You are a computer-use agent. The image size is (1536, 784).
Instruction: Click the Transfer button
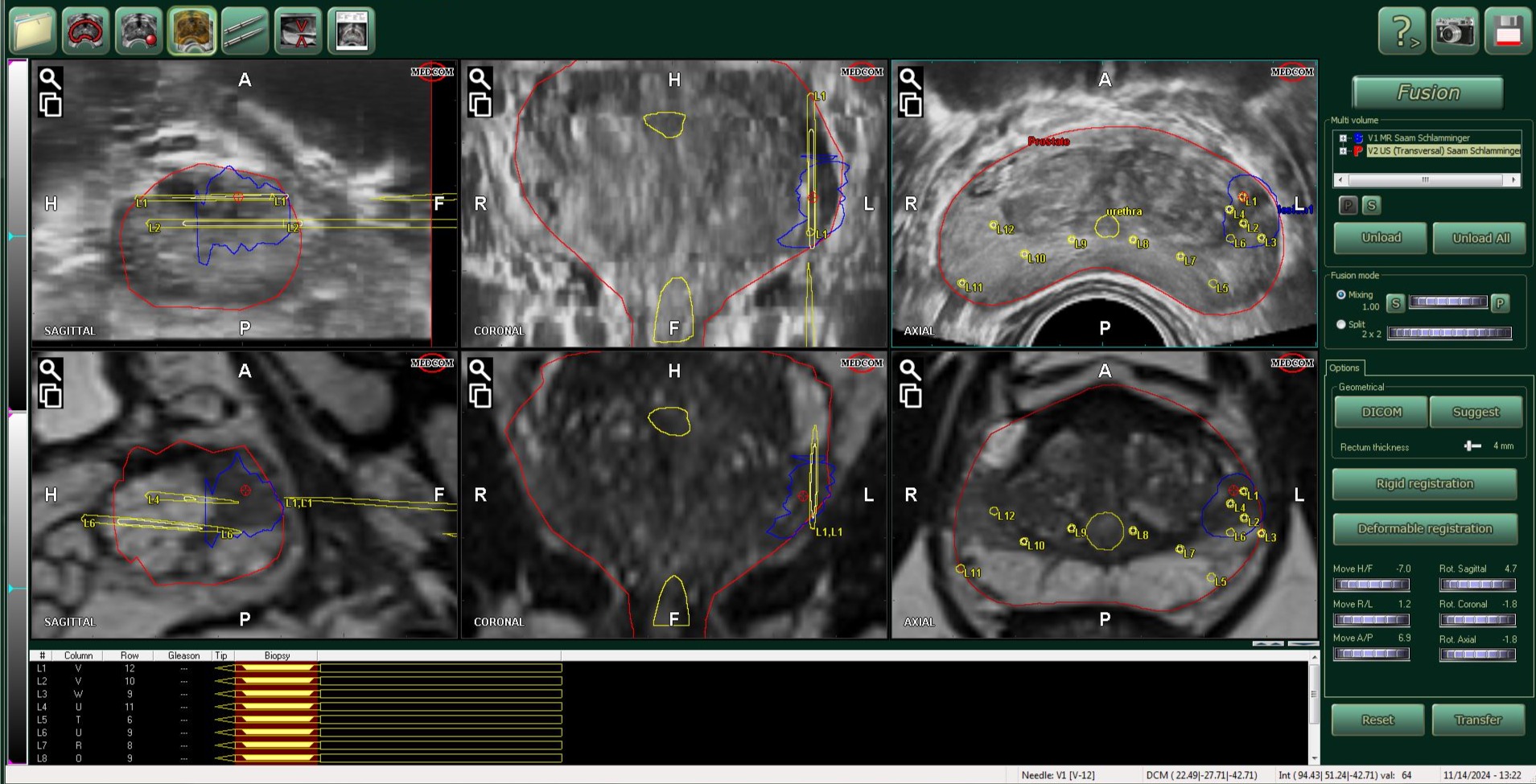click(1478, 720)
